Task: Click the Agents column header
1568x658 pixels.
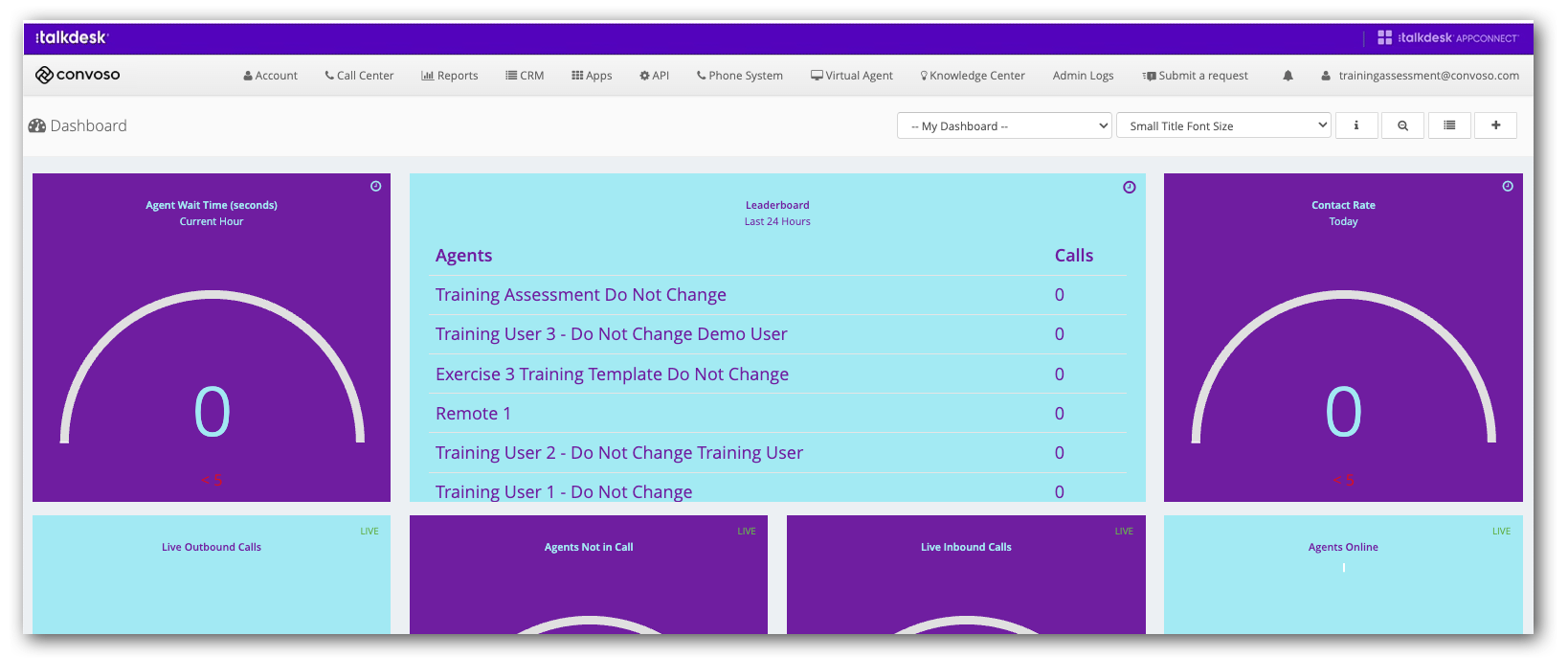Action: (x=463, y=256)
